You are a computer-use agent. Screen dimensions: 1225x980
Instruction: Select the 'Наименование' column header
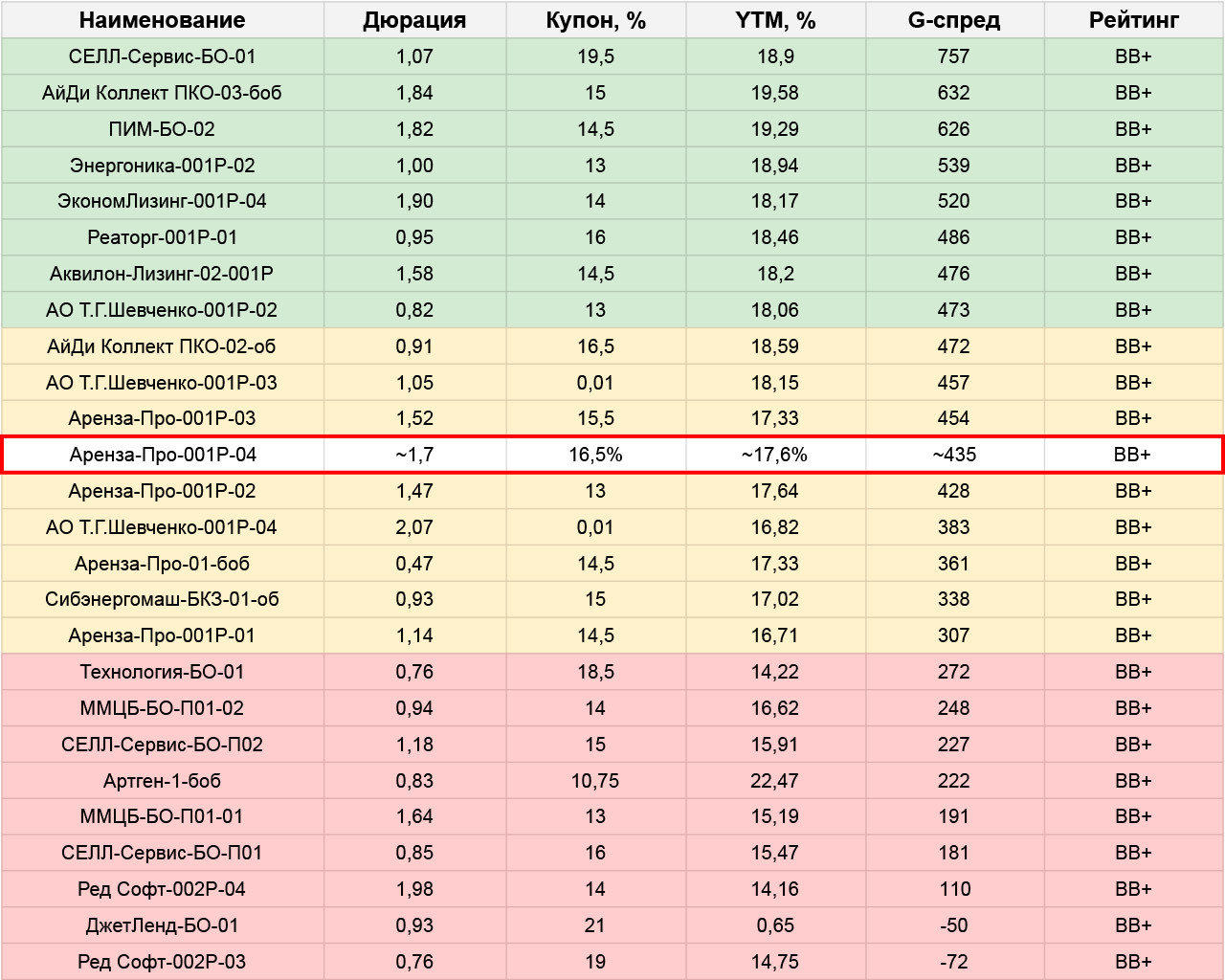point(163,20)
